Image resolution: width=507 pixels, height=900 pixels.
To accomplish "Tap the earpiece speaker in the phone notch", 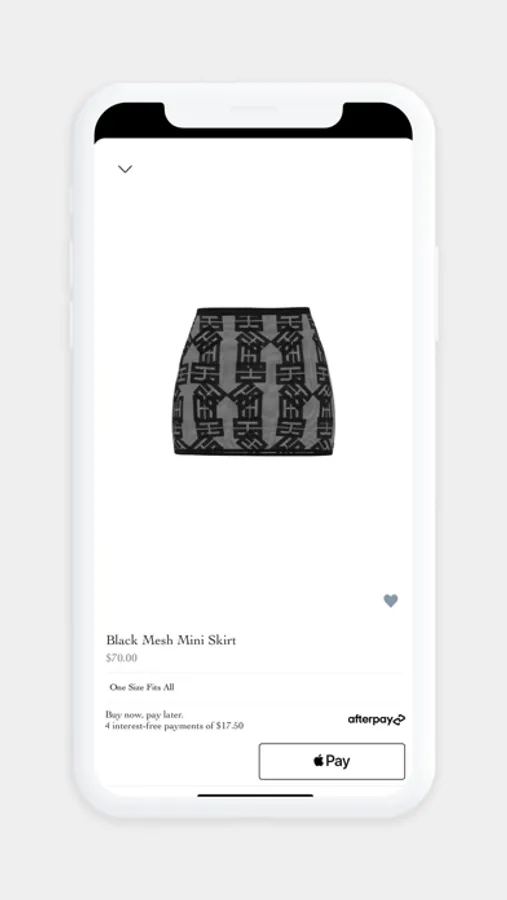I will pyautogui.click(x=254, y=108).
